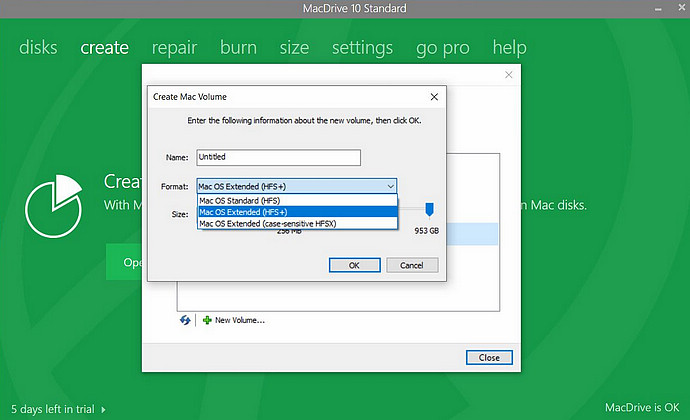Go to the burn tab
This screenshot has height=420, width=690.
[238, 48]
